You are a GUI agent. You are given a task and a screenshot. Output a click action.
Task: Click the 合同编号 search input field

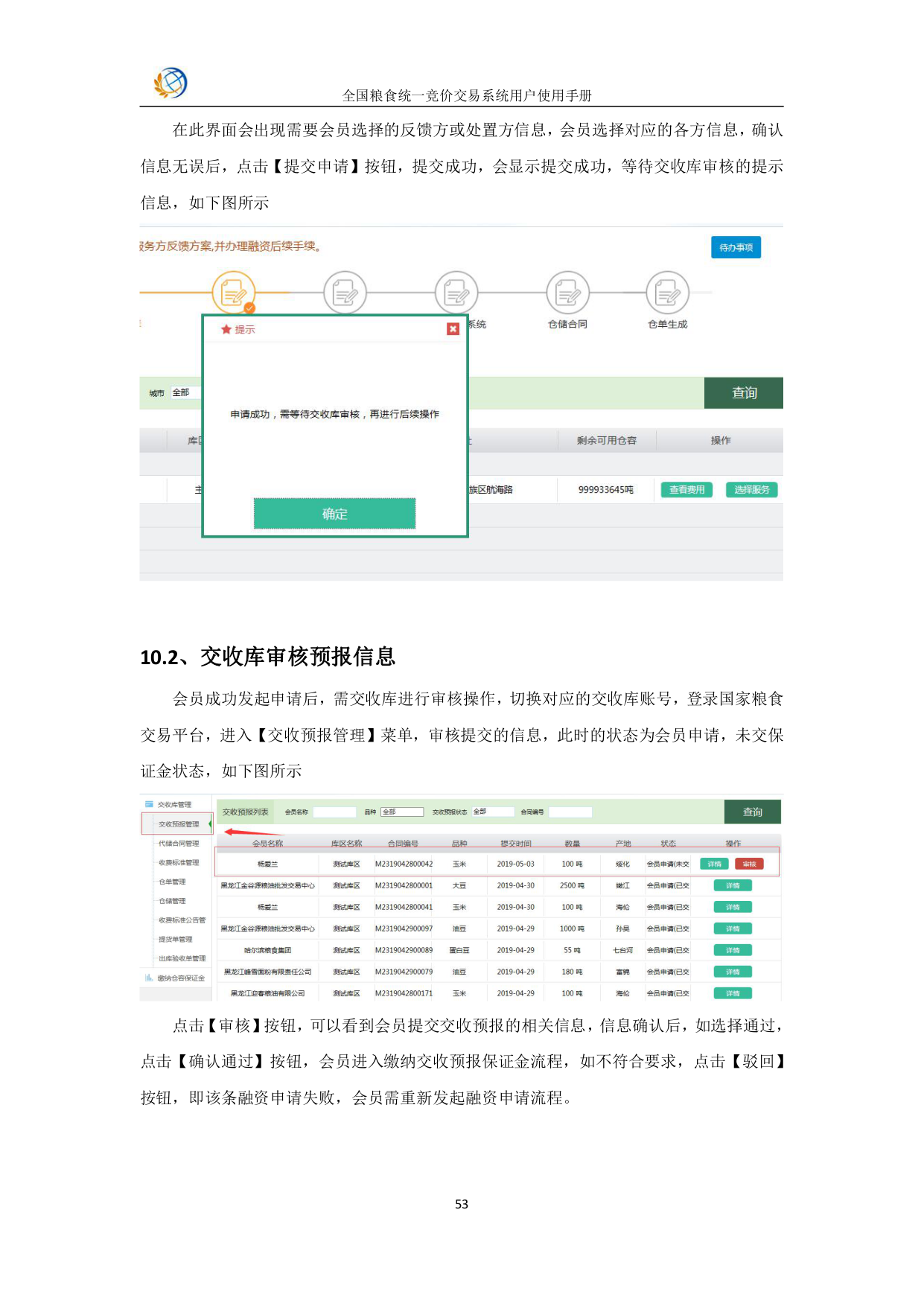coord(570,812)
